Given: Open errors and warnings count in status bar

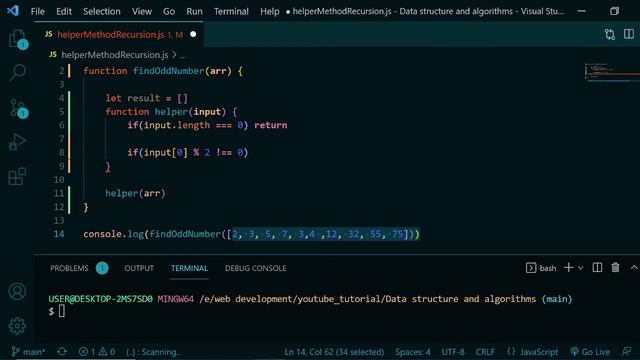Looking at the screenshot, I should (97, 351).
